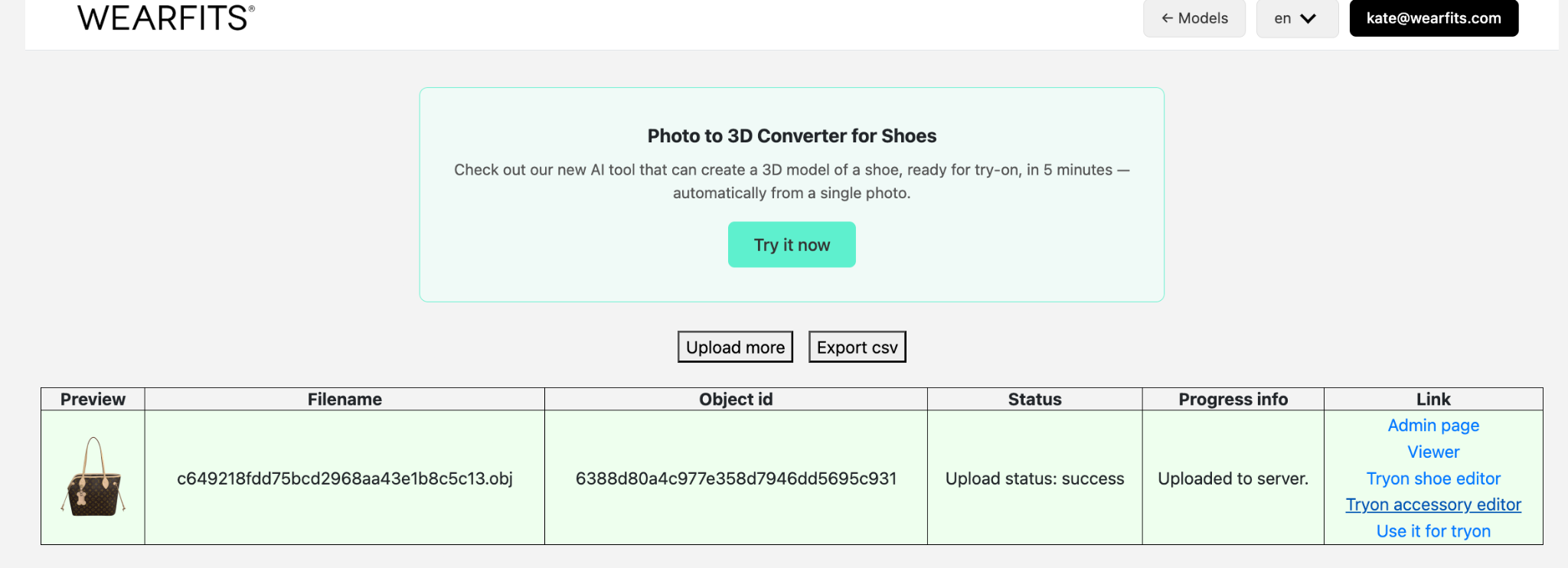The width and height of the screenshot is (1568, 568).
Task: Click the WEARFITS logo
Action: tap(165, 18)
